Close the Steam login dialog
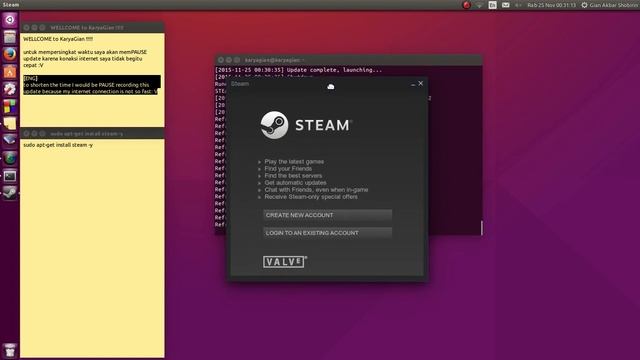The width and height of the screenshot is (640, 360). [420, 83]
